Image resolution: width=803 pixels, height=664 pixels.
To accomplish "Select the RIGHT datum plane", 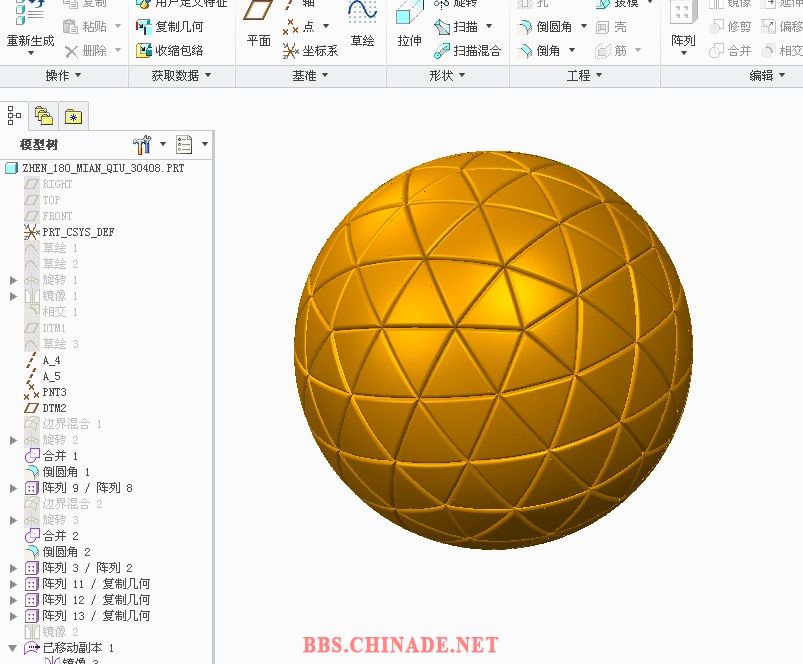I will click(48, 184).
